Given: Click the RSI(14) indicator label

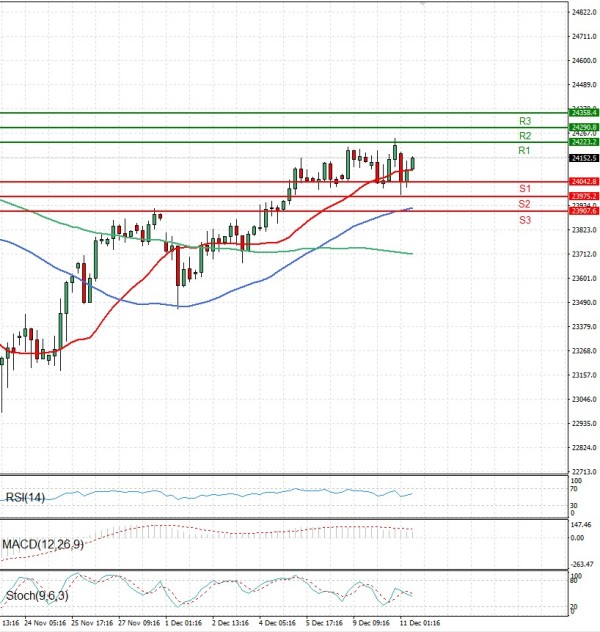Looking at the screenshot, I should [26, 497].
